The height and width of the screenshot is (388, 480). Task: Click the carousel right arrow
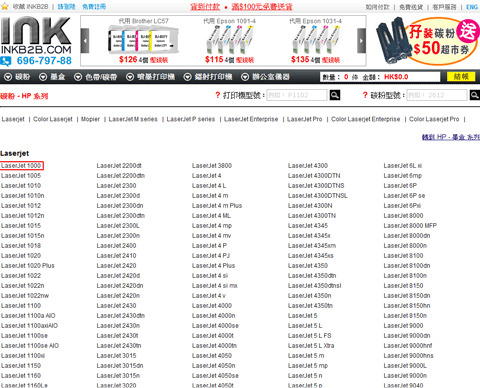pos(362,41)
